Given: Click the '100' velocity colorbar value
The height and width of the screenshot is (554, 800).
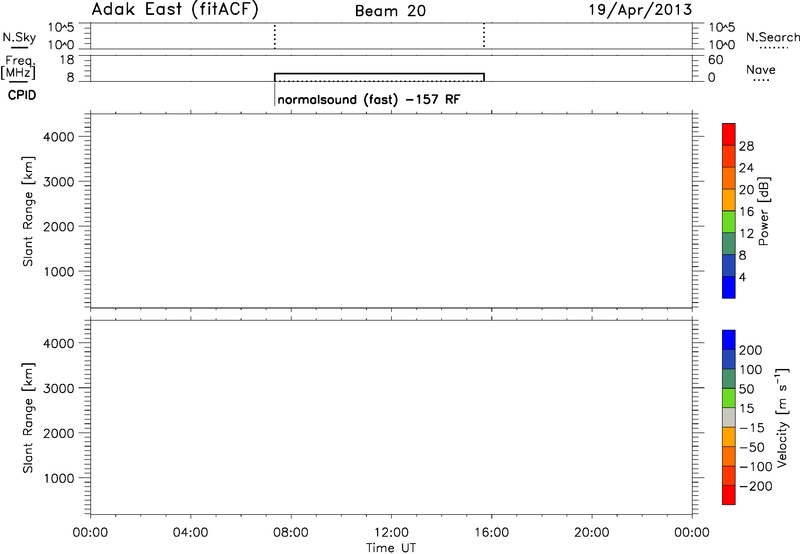Looking at the screenshot, I should point(751,369).
